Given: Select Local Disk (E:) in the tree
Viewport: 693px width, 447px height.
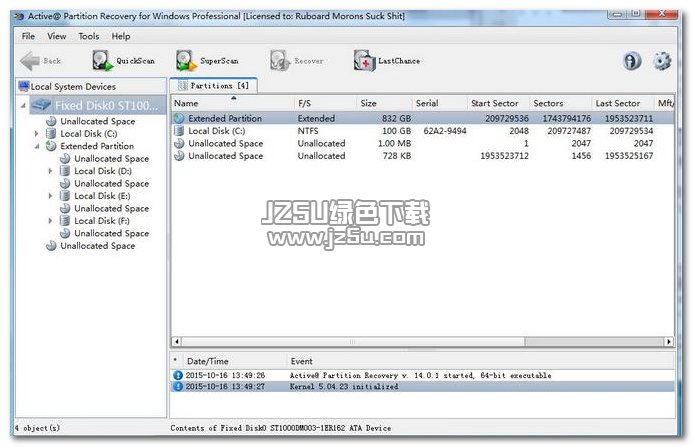Looking at the screenshot, I should (102, 196).
